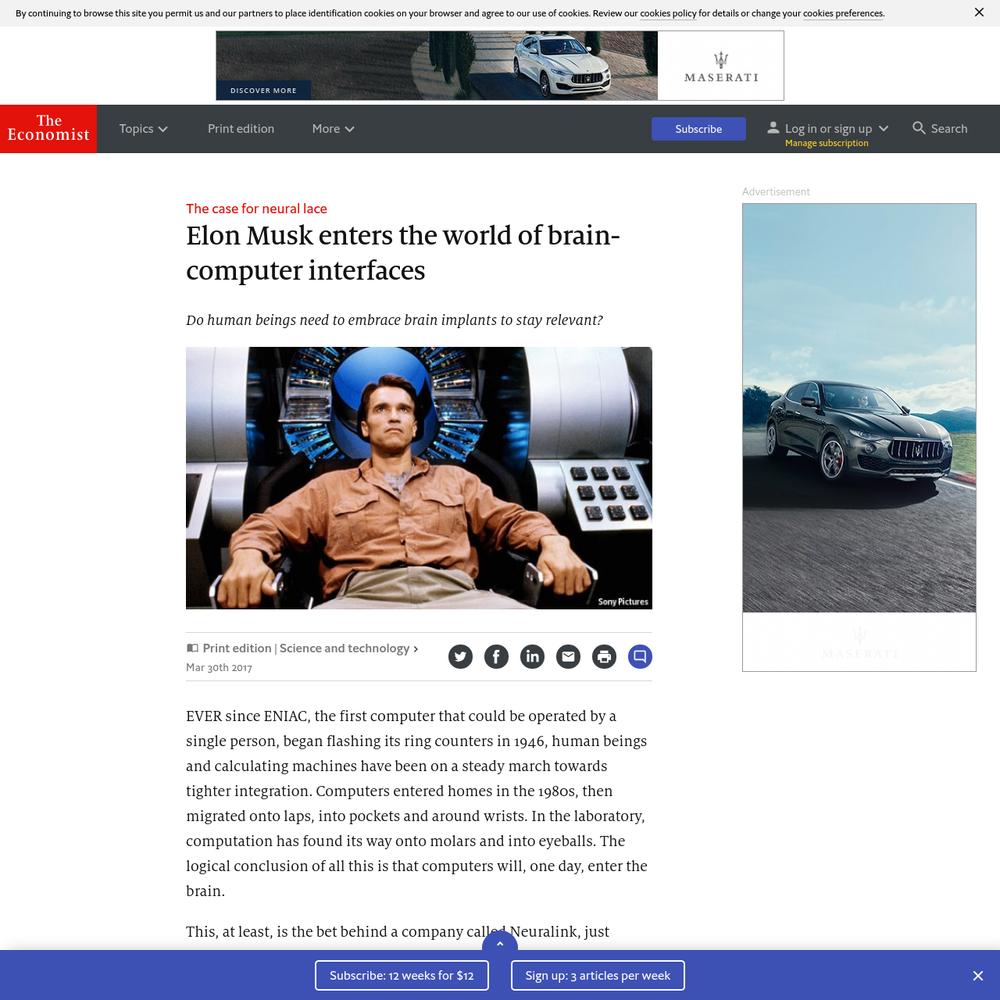Viewport: 1000px width, 1000px height.
Task: Click Print edition link below the photo
Action: pos(237,648)
